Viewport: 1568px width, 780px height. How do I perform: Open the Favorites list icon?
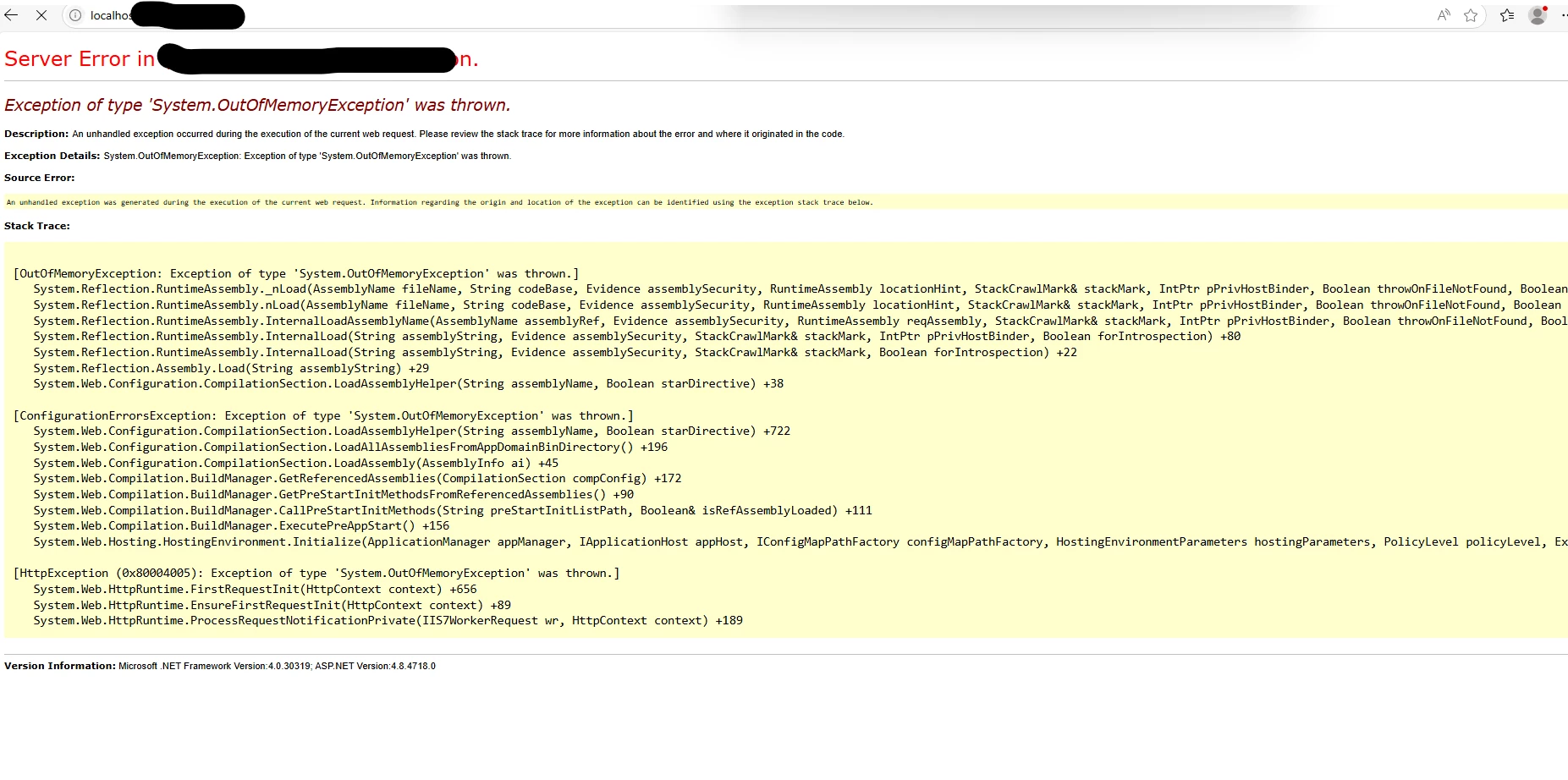pyautogui.click(x=1507, y=15)
